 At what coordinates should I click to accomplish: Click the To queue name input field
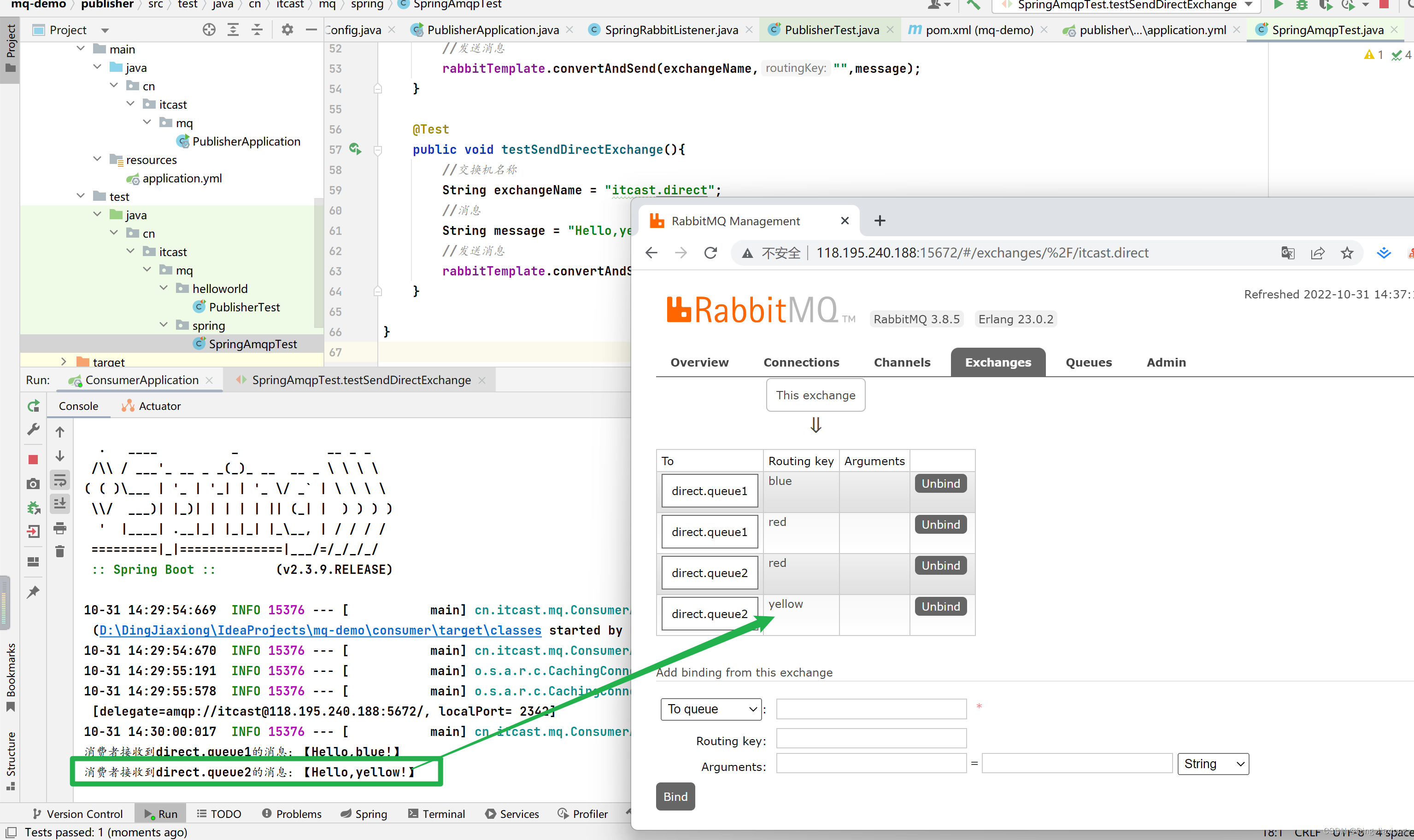(x=871, y=709)
